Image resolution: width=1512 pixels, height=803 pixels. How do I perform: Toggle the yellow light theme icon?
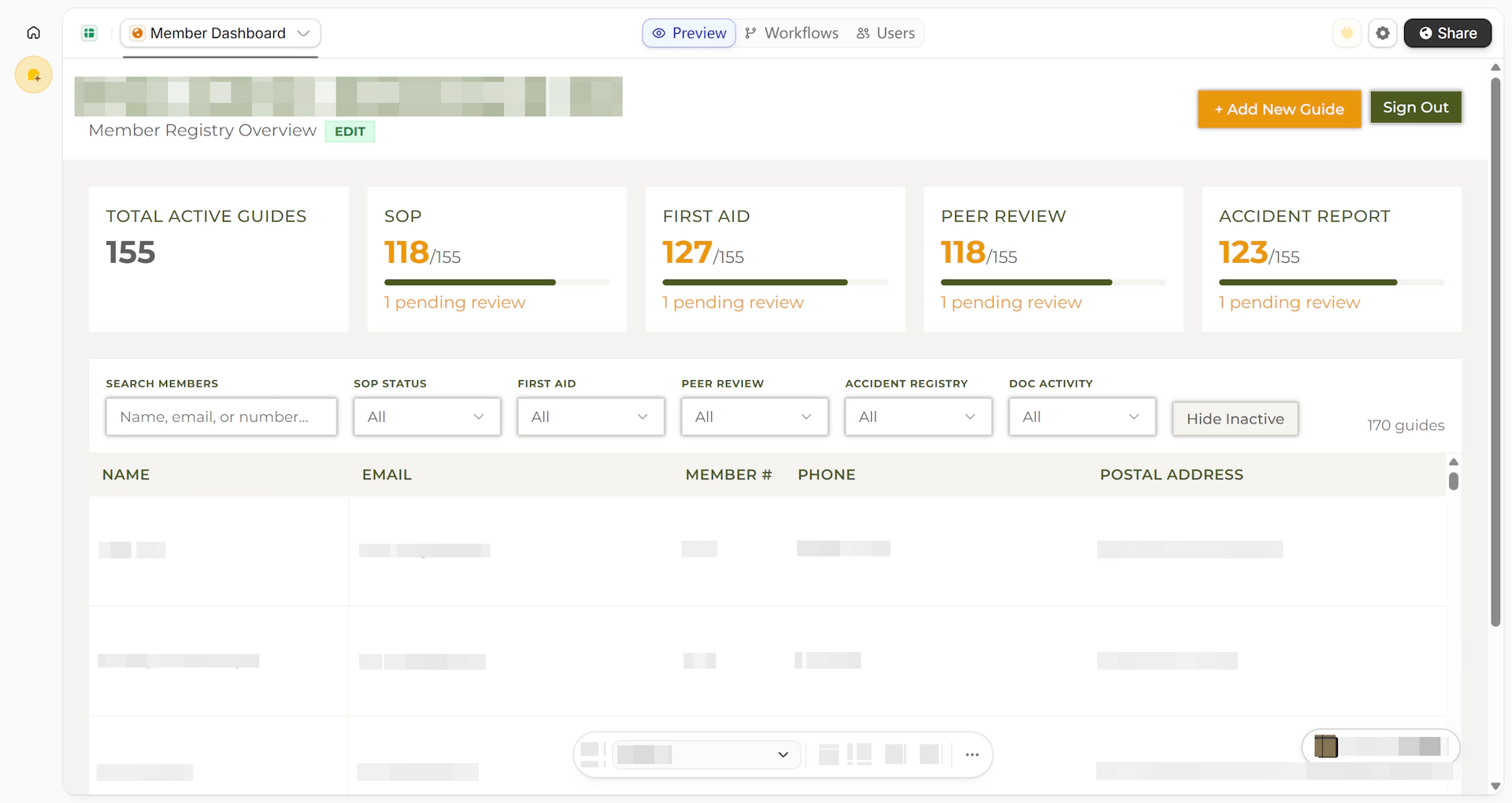(1347, 33)
